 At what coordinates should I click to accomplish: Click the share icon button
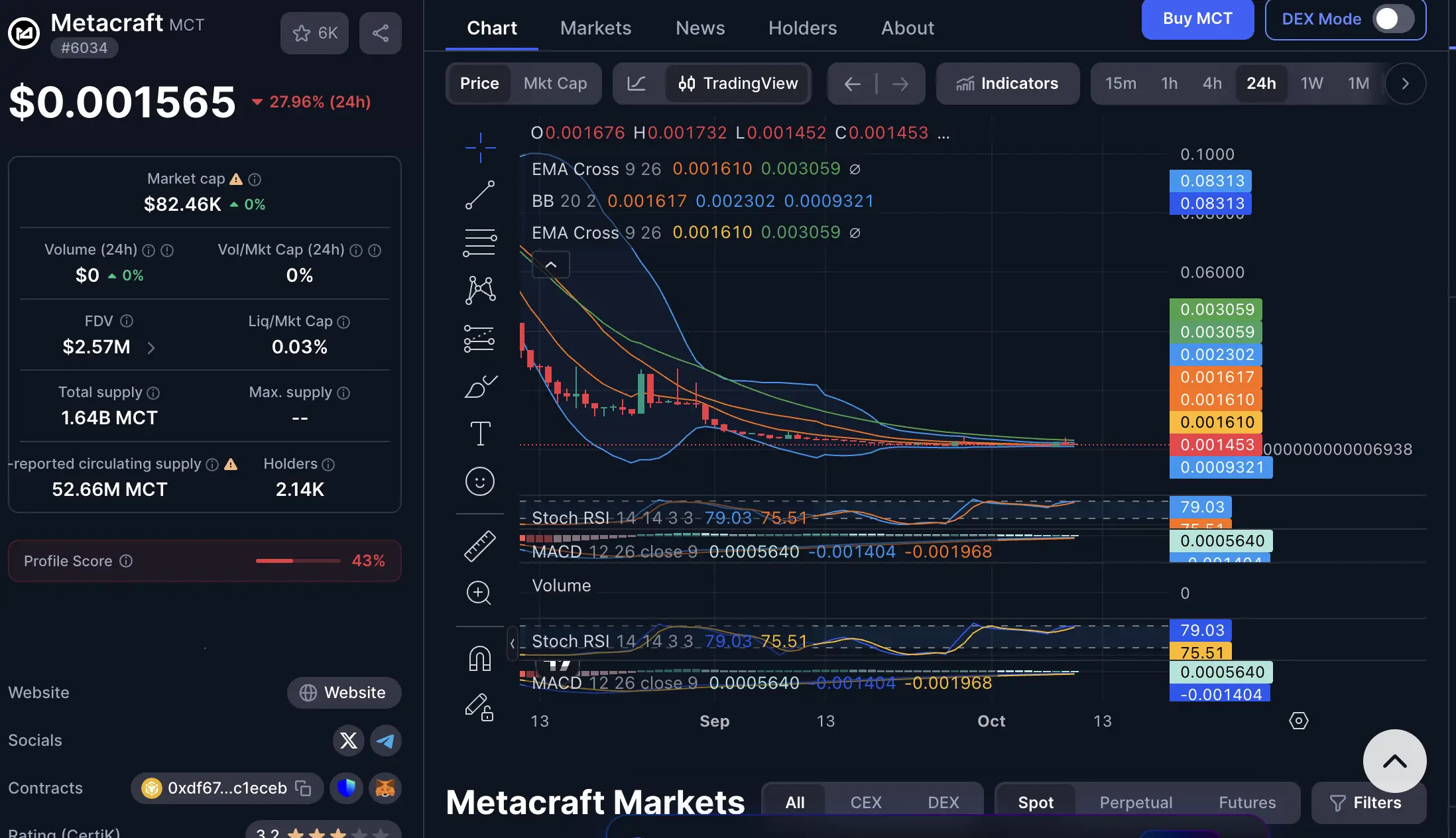coord(381,33)
